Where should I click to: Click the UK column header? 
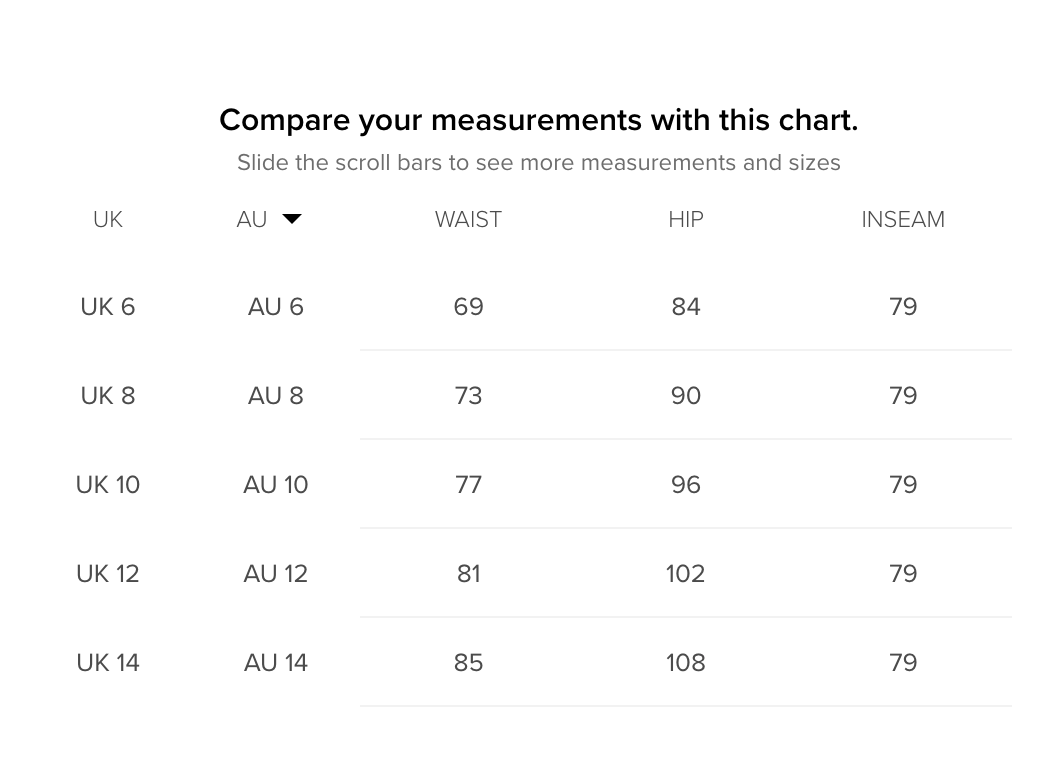[108, 220]
